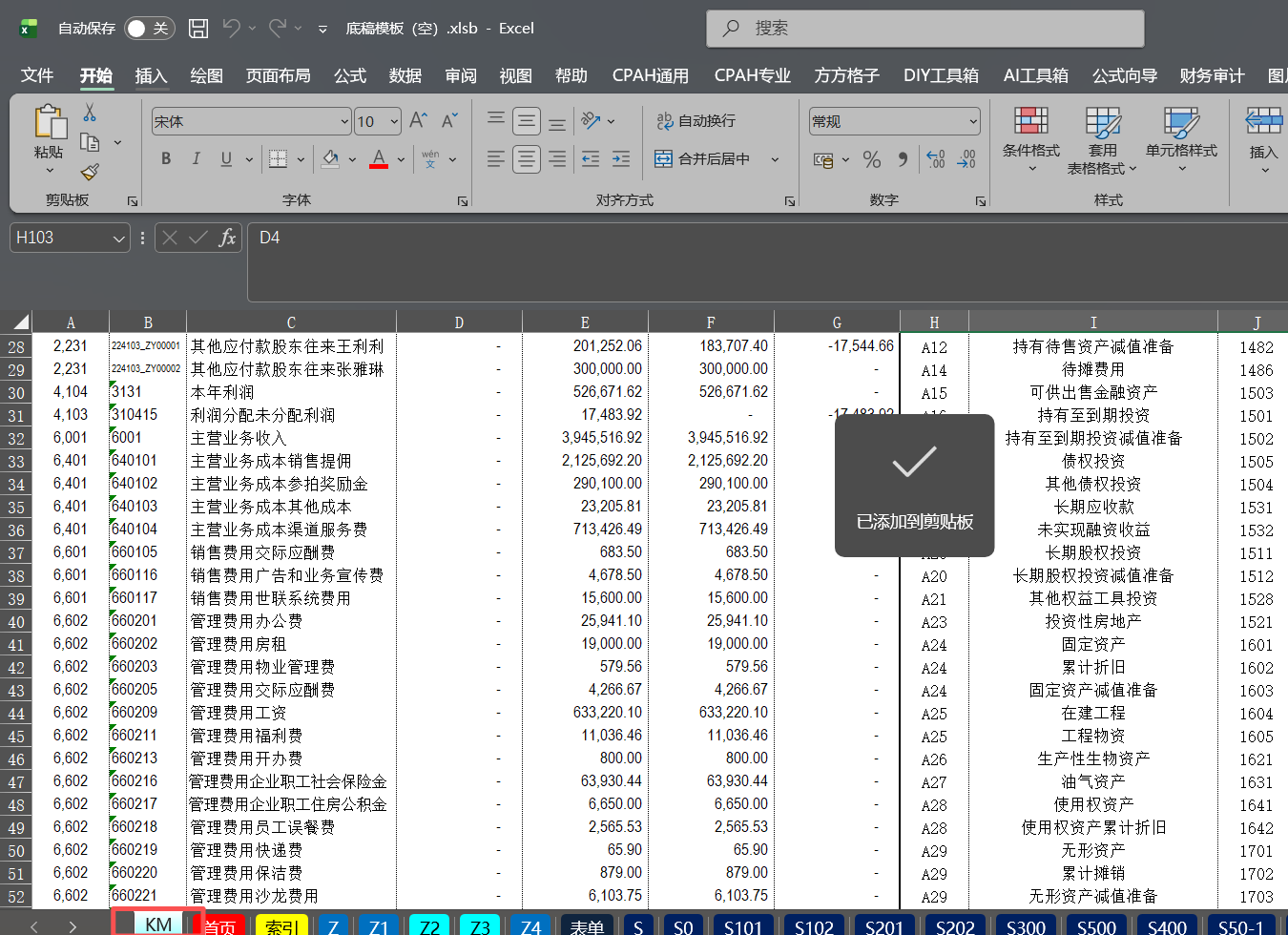Select row 40 header
Viewport: 1288px width, 935px height.
click(16, 621)
